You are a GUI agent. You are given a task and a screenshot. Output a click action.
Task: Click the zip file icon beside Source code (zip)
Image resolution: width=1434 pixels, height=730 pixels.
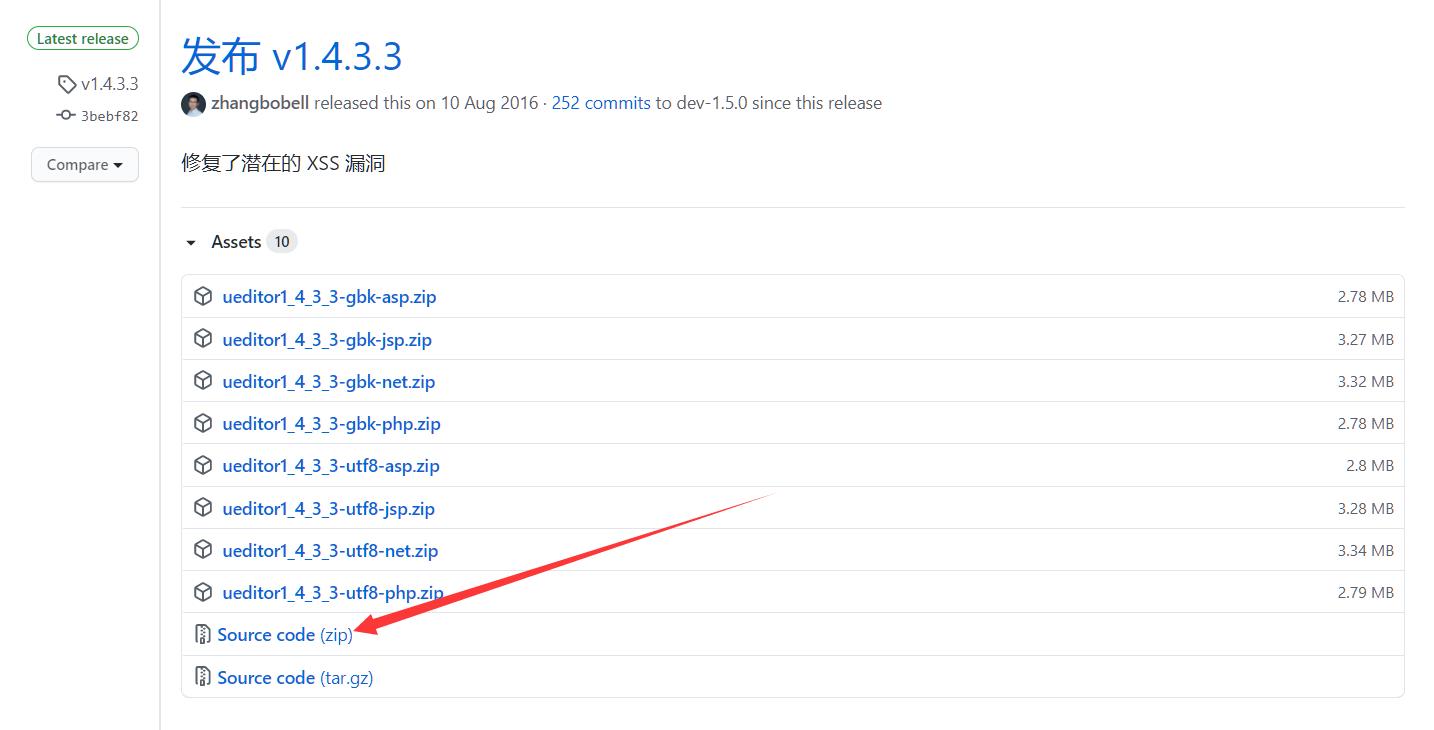(203, 634)
